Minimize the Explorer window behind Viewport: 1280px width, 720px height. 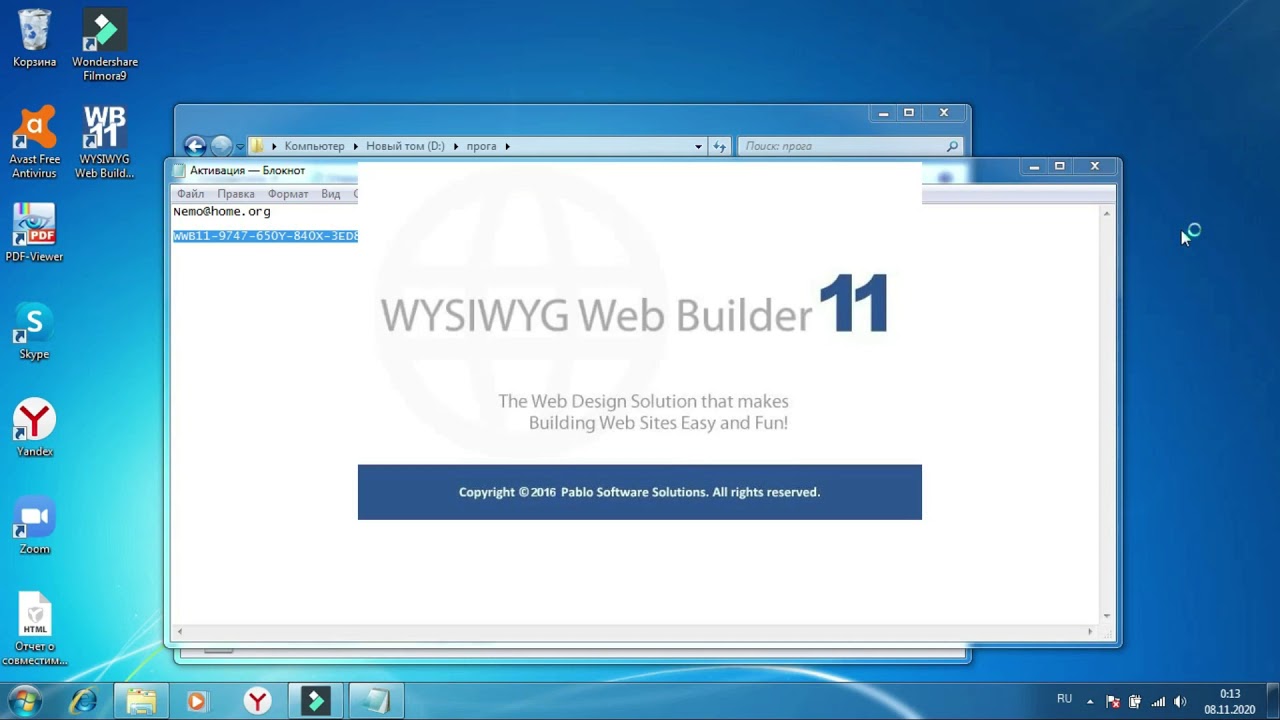883,113
